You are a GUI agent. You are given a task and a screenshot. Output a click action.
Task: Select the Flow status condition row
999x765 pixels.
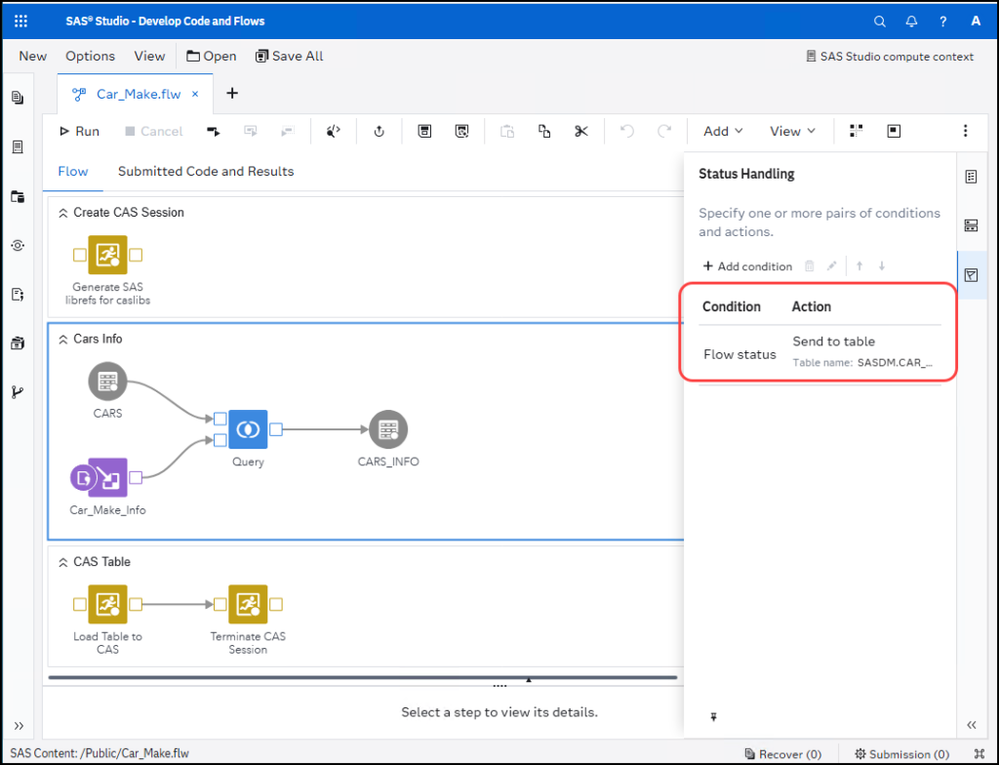coord(819,354)
